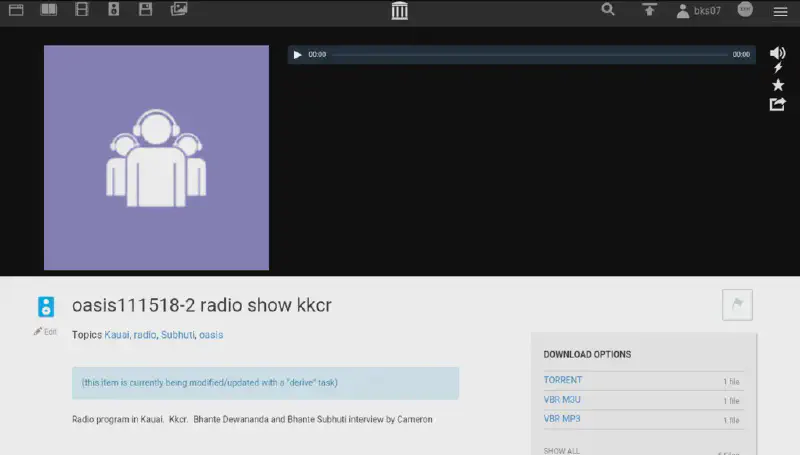Click the upload arrow icon

click(x=649, y=10)
